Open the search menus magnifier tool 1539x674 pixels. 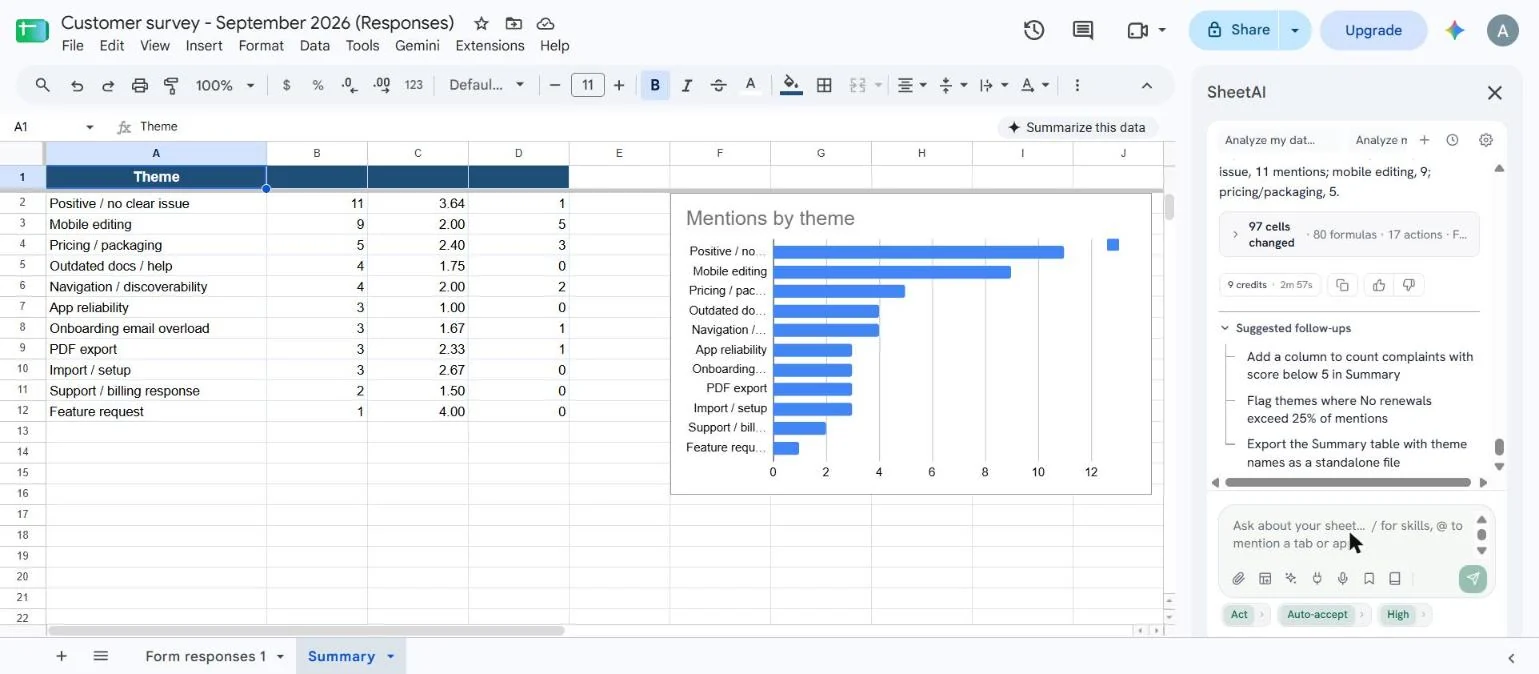point(42,85)
